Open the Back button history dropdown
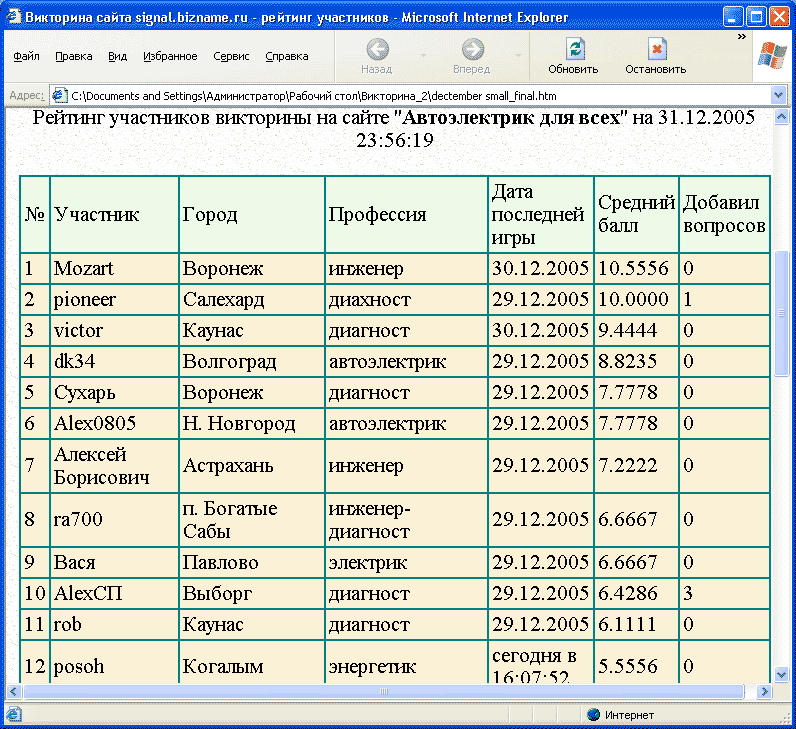Viewport: 796px width, 729px height. (x=423, y=55)
